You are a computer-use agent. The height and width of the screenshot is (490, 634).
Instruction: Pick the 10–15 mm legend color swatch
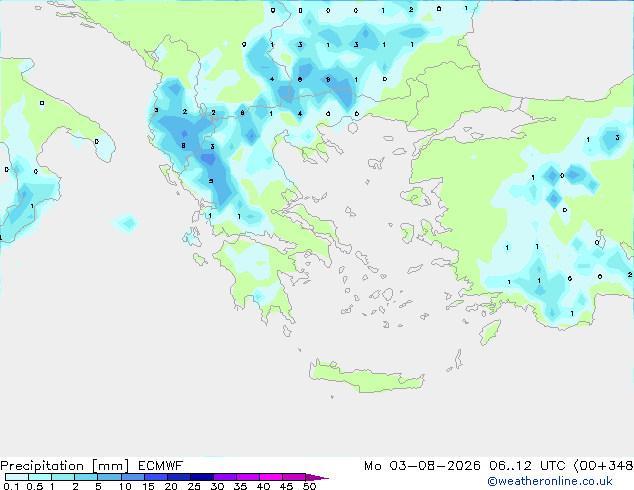tap(132, 477)
